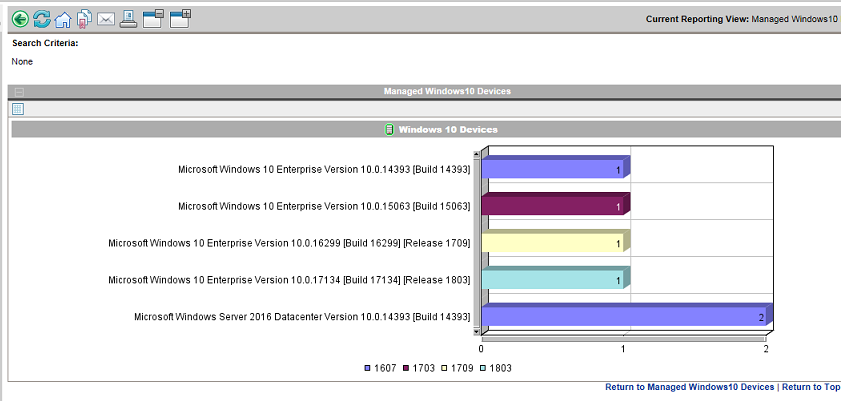Click label ending in '[Release 1803]'
Viewport: 841px width, 401px height.
(289, 280)
